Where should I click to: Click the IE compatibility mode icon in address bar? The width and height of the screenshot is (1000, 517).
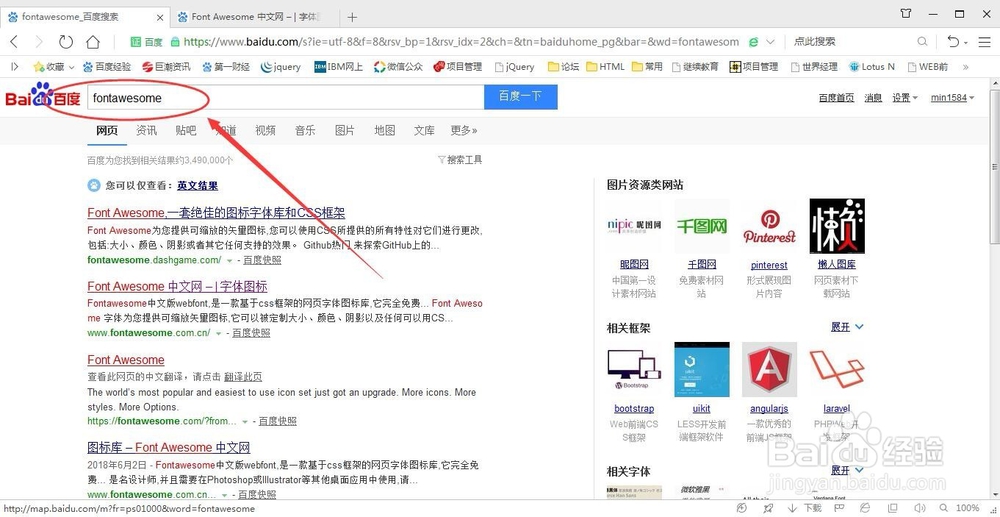753,41
